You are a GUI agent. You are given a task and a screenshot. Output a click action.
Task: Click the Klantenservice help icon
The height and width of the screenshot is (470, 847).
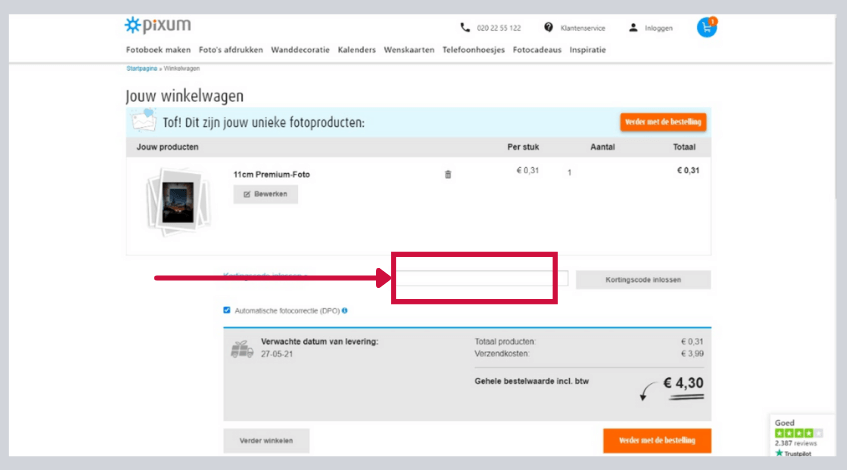[549, 28]
